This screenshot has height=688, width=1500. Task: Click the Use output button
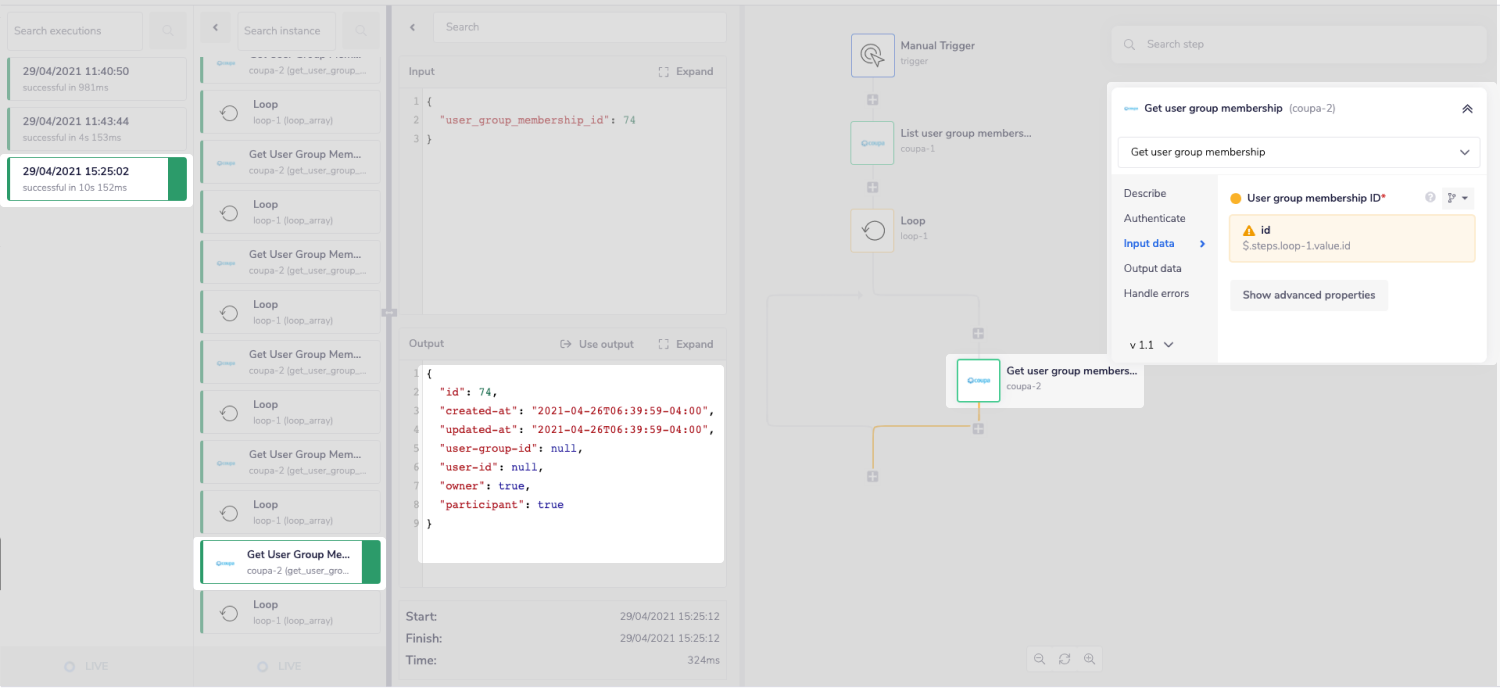597,344
